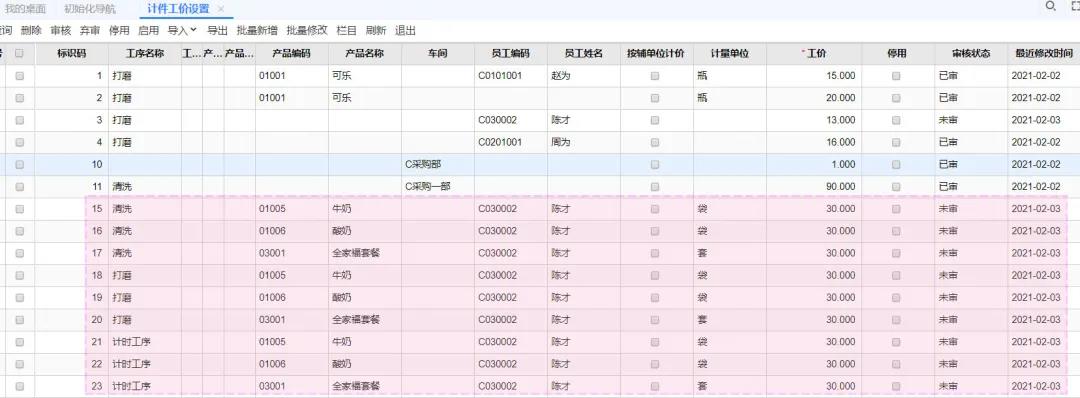The height and width of the screenshot is (398, 1080).
Task: Click the 批量新增 button
Action: point(257,30)
